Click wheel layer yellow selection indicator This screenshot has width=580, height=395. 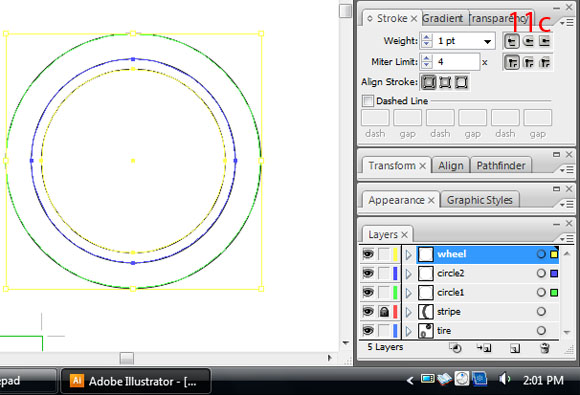click(554, 254)
